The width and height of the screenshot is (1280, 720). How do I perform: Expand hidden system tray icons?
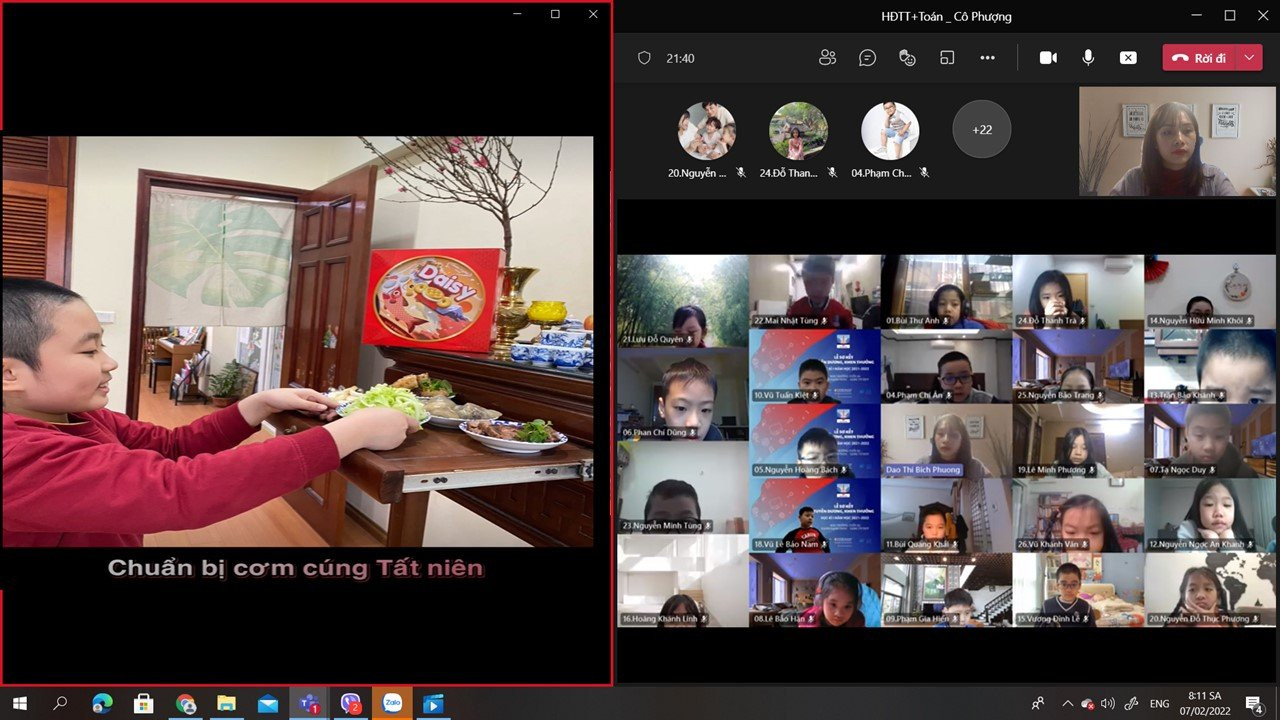[1067, 704]
